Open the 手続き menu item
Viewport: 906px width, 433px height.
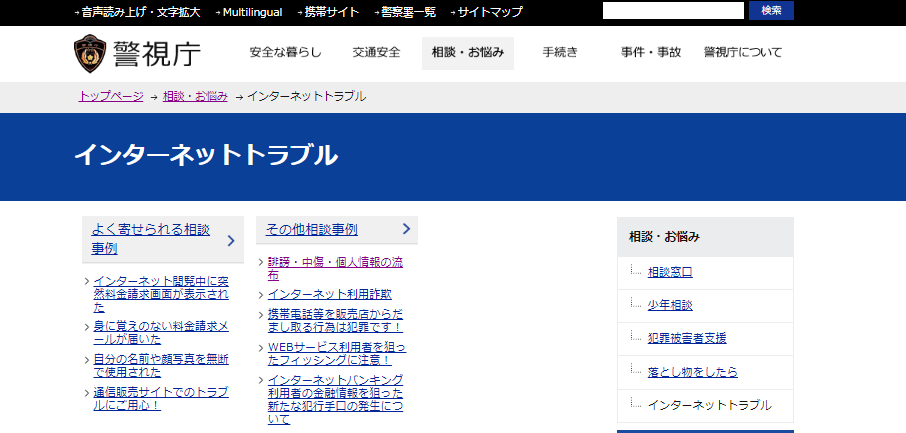pyautogui.click(x=560, y=53)
